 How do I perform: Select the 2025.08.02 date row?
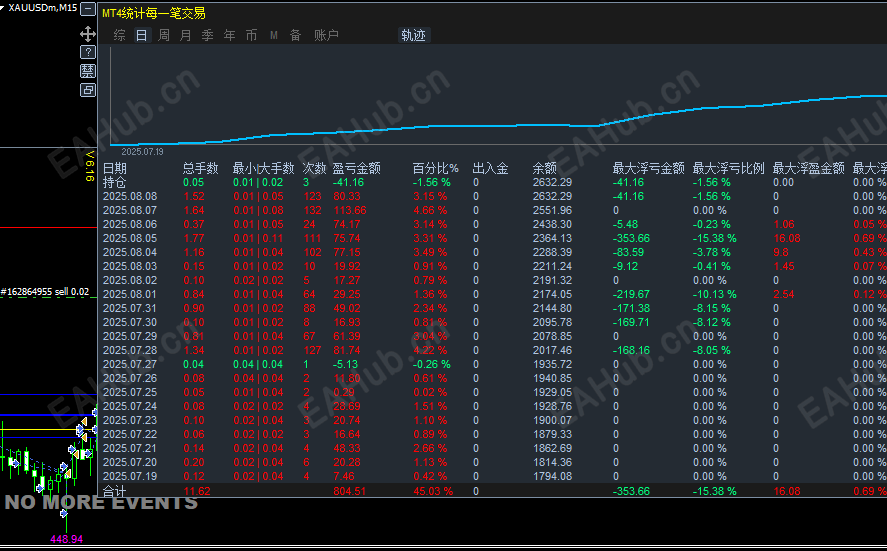pos(492,281)
